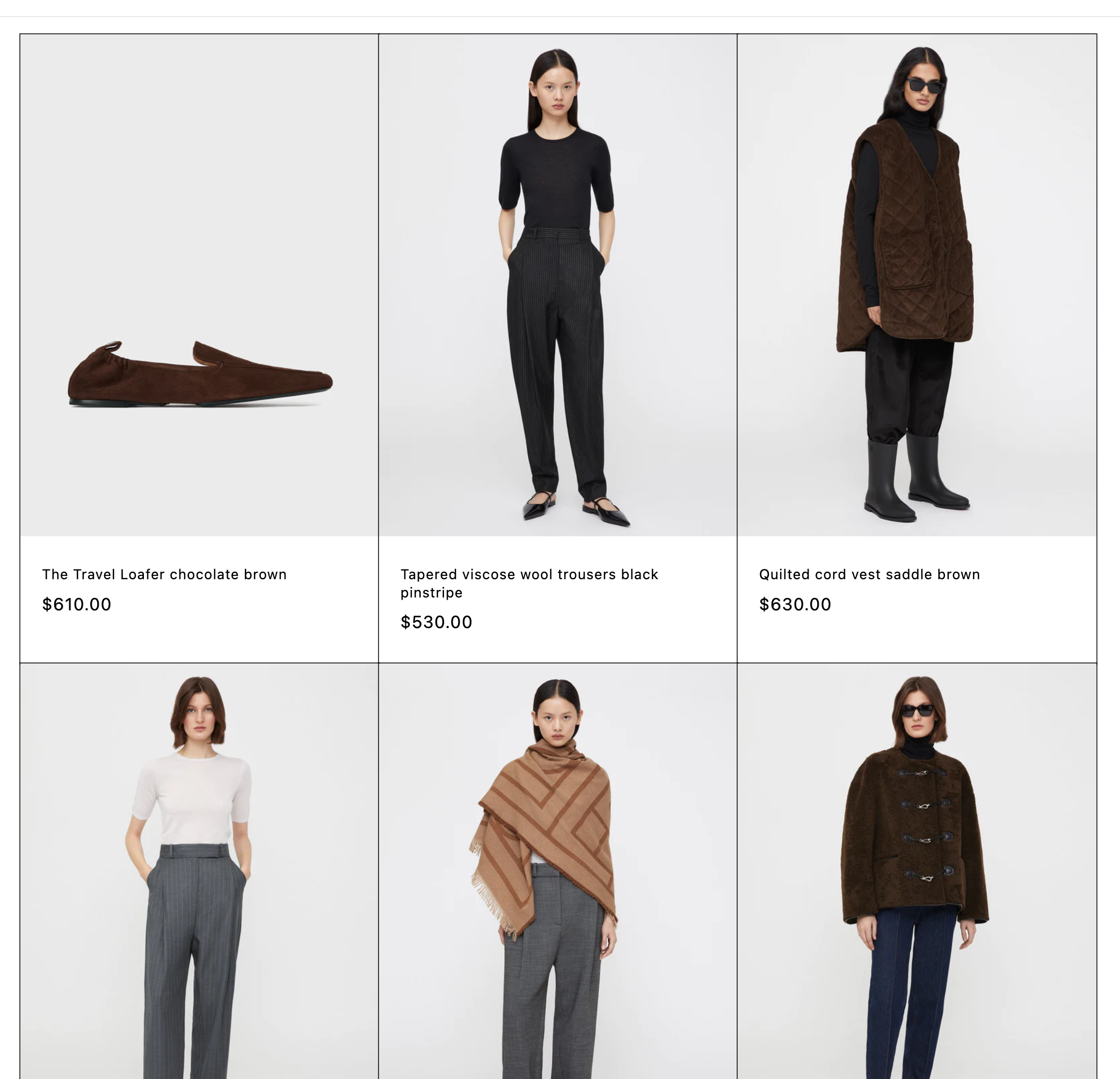Image resolution: width=1120 pixels, height=1079 pixels.
Task: Open the black pinstripe tapered trousers photo
Action: 558,285
